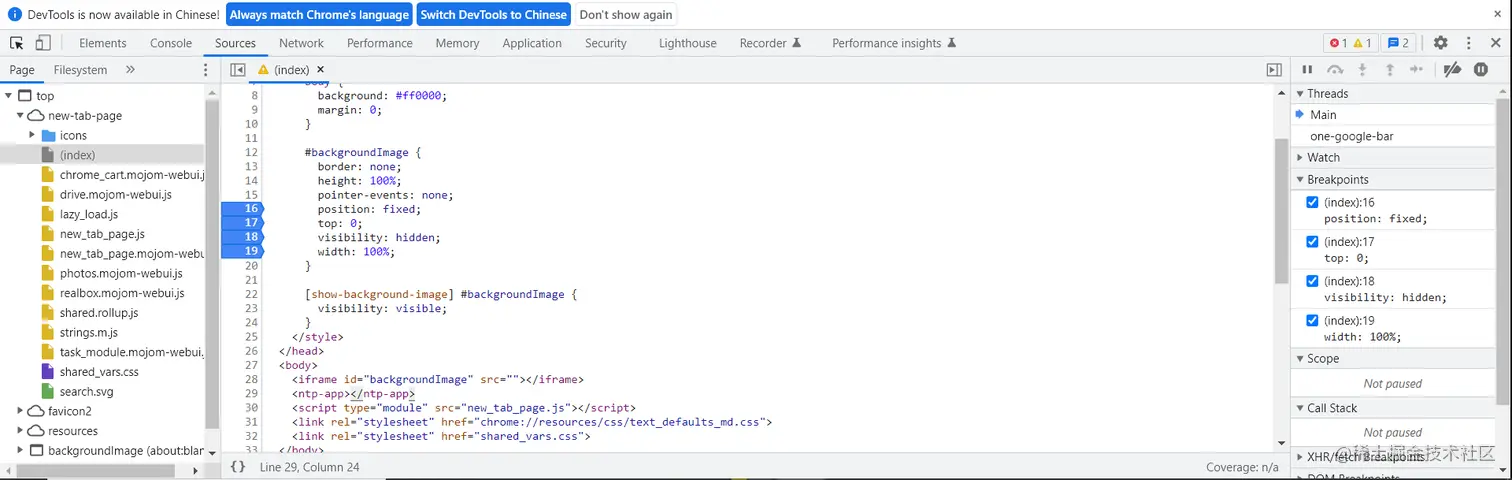Expand the favicon2 tree node
Screen dimensions: 1512x480
coord(20,411)
